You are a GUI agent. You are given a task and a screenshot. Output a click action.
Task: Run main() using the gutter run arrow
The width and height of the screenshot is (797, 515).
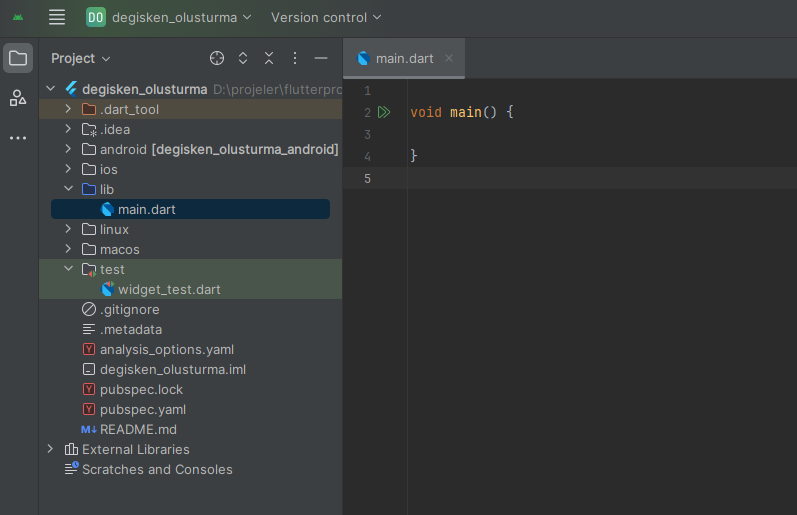click(x=384, y=112)
